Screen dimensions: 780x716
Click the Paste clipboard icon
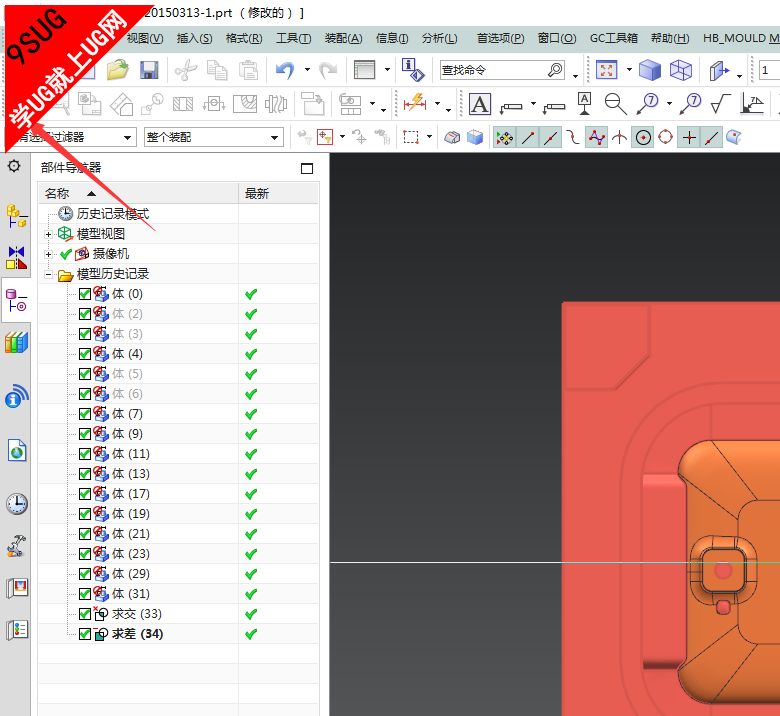tap(248, 70)
